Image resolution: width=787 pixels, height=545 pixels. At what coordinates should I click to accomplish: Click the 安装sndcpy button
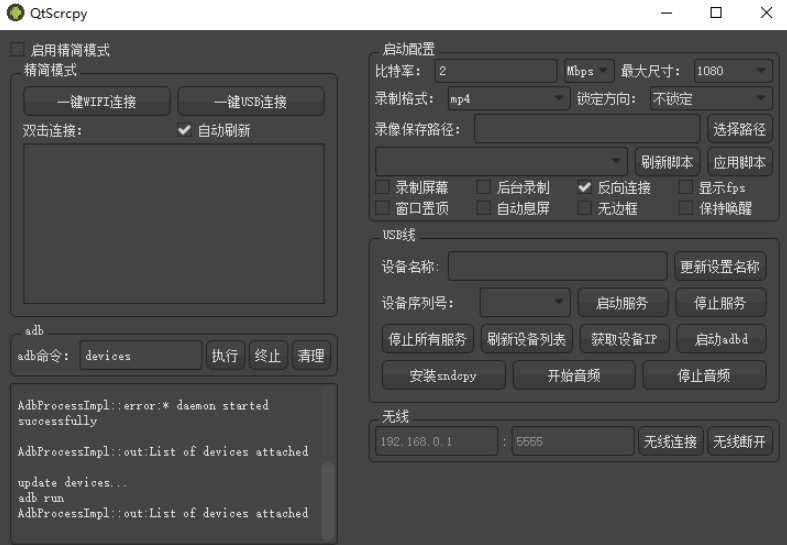pyautogui.click(x=443, y=375)
